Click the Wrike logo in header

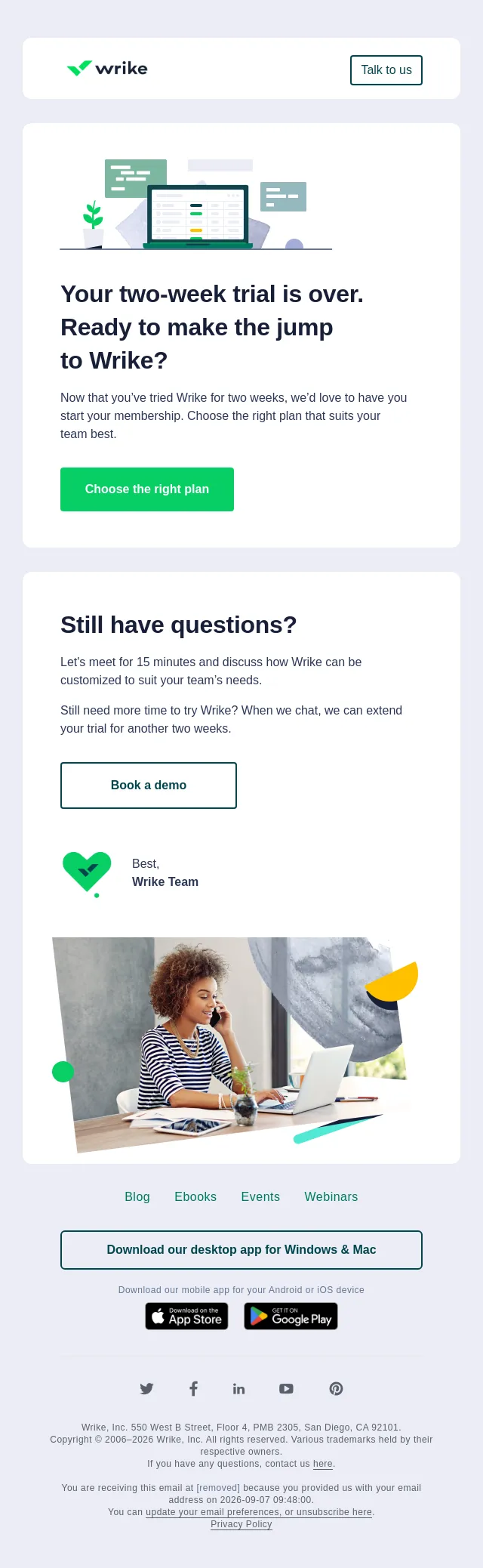coord(107,69)
